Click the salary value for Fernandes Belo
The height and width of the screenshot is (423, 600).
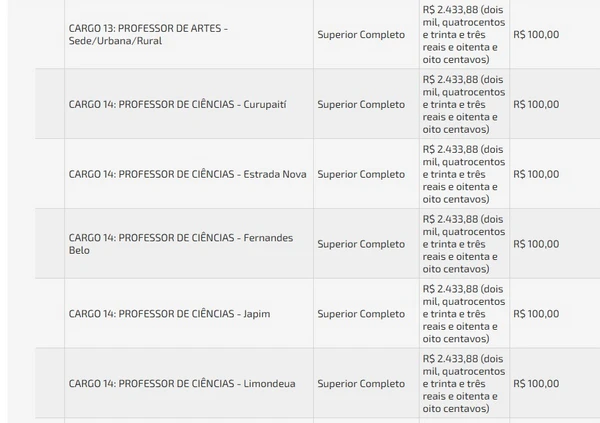point(464,244)
